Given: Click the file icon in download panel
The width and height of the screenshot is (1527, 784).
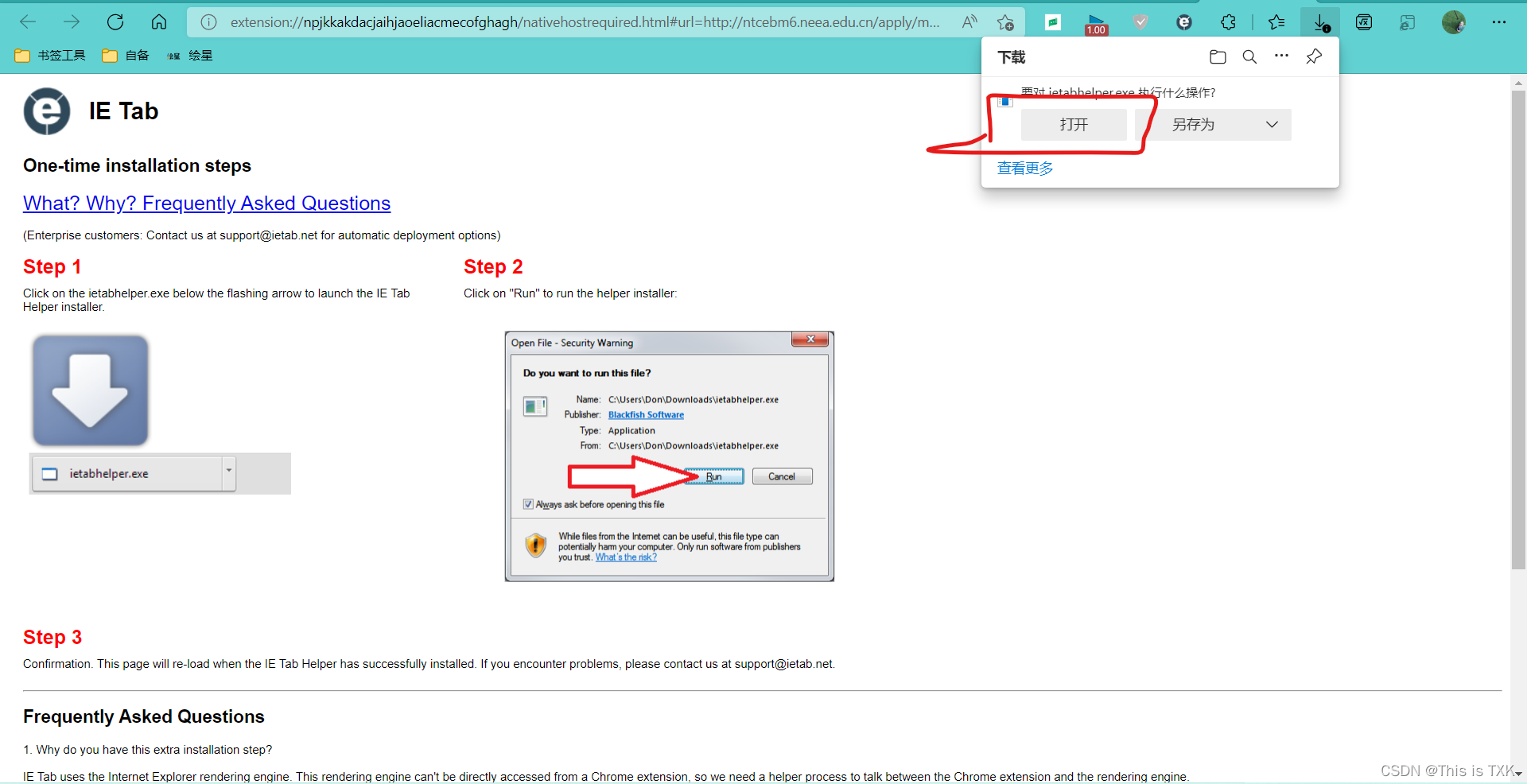Looking at the screenshot, I should (1004, 101).
